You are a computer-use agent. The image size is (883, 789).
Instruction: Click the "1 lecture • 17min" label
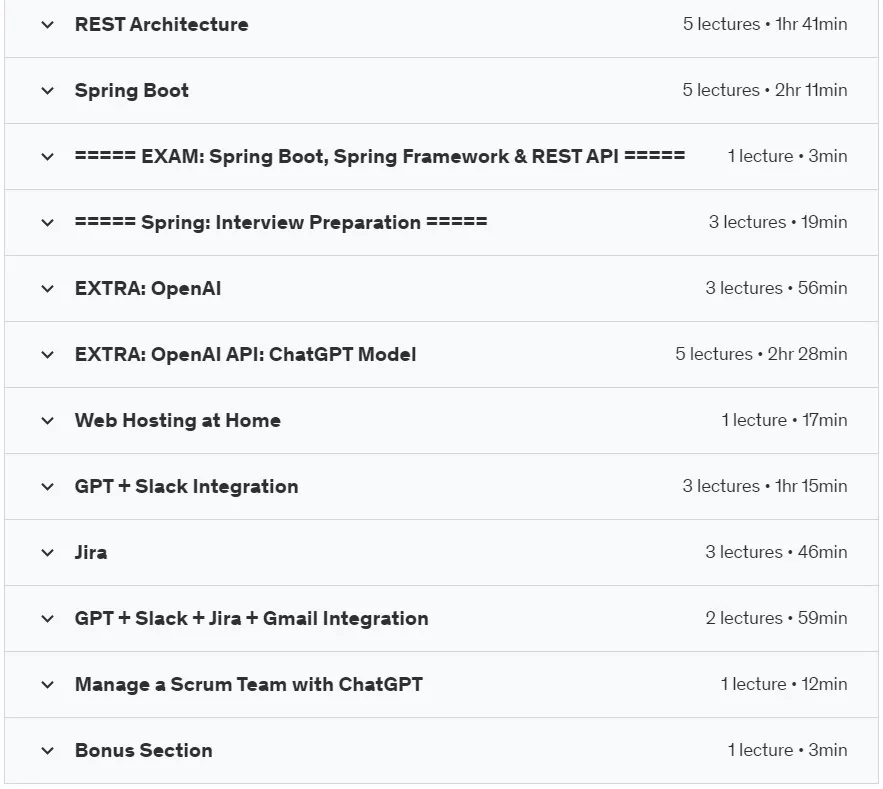click(784, 420)
